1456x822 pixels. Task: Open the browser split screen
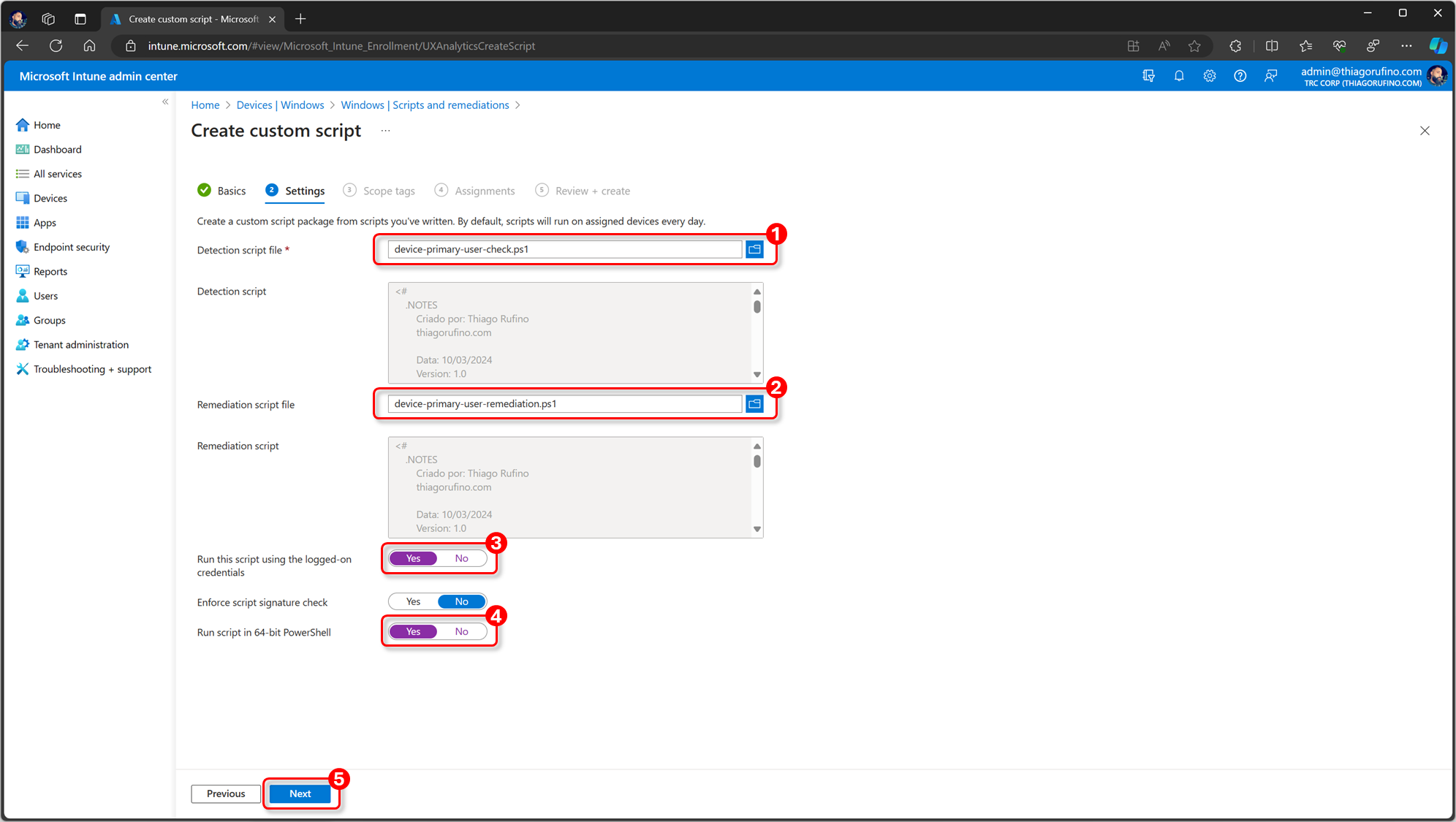click(1272, 46)
